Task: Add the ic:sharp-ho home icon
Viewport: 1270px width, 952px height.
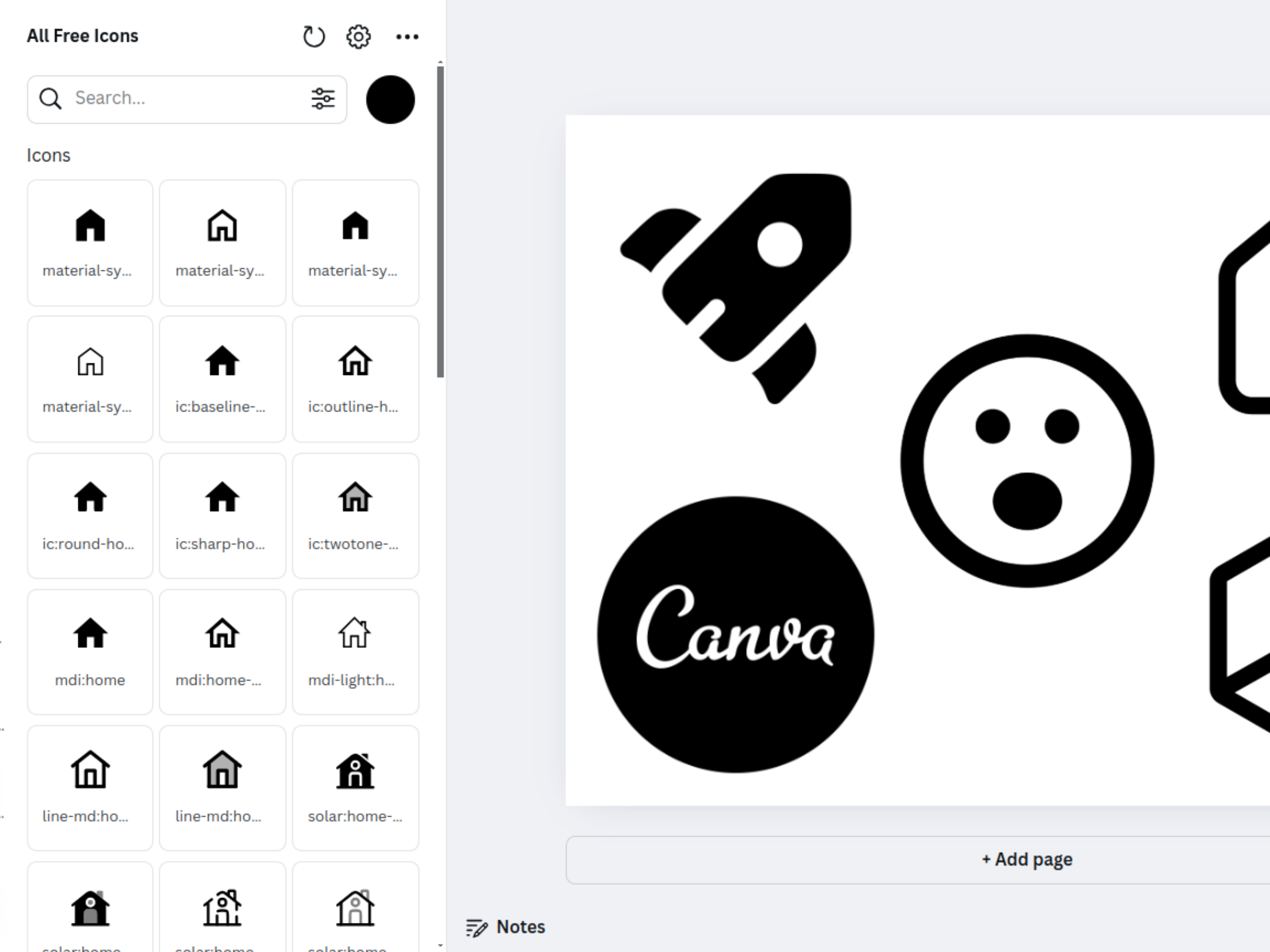Action: click(x=222, y=515)
